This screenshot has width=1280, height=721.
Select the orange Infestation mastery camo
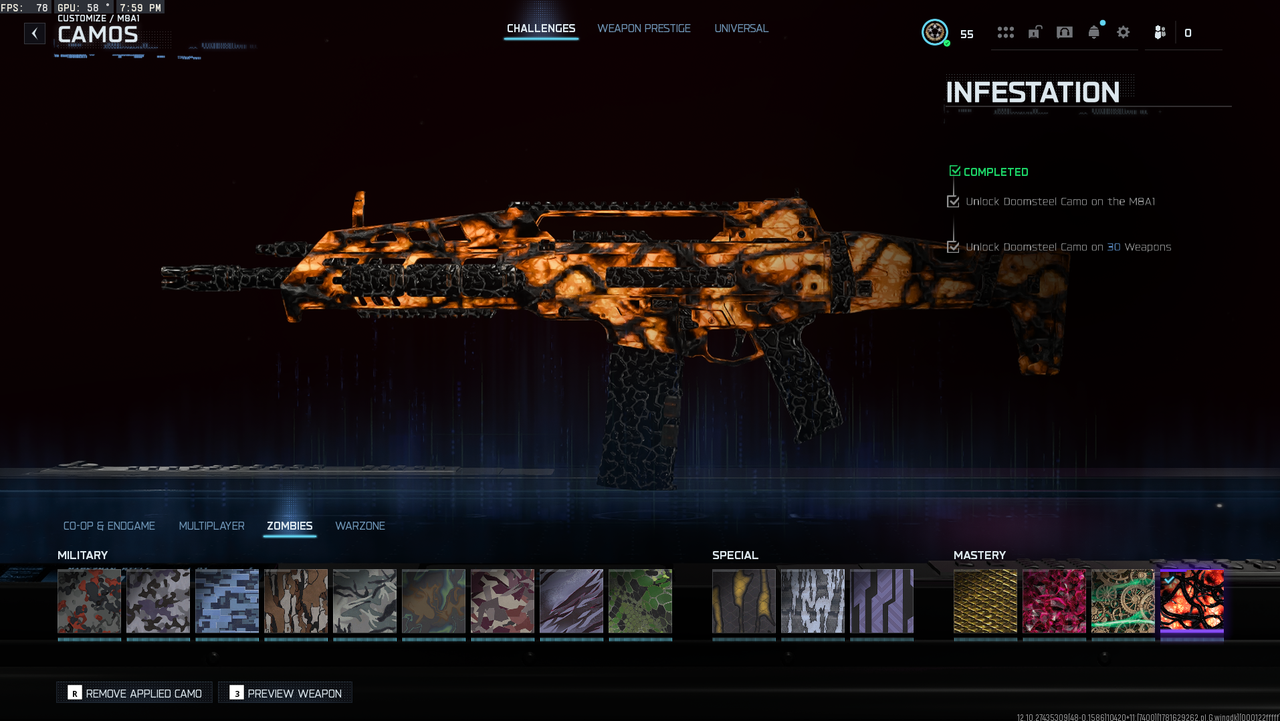coord(1192,602)
